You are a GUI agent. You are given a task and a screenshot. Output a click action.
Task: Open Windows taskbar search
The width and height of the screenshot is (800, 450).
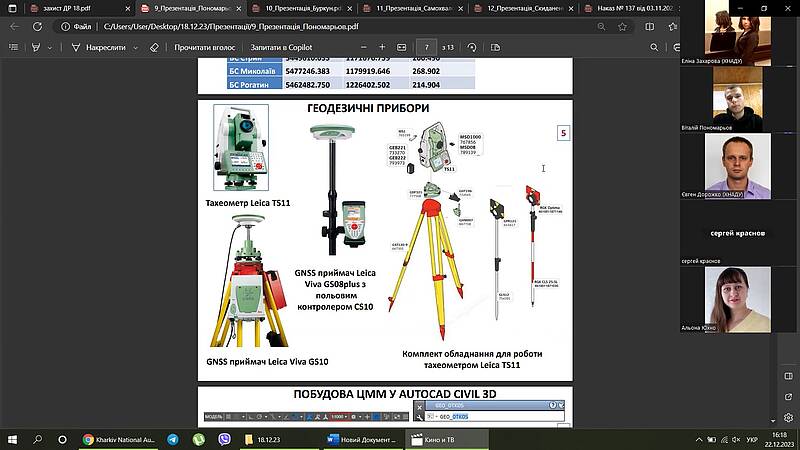pos(38,439)
